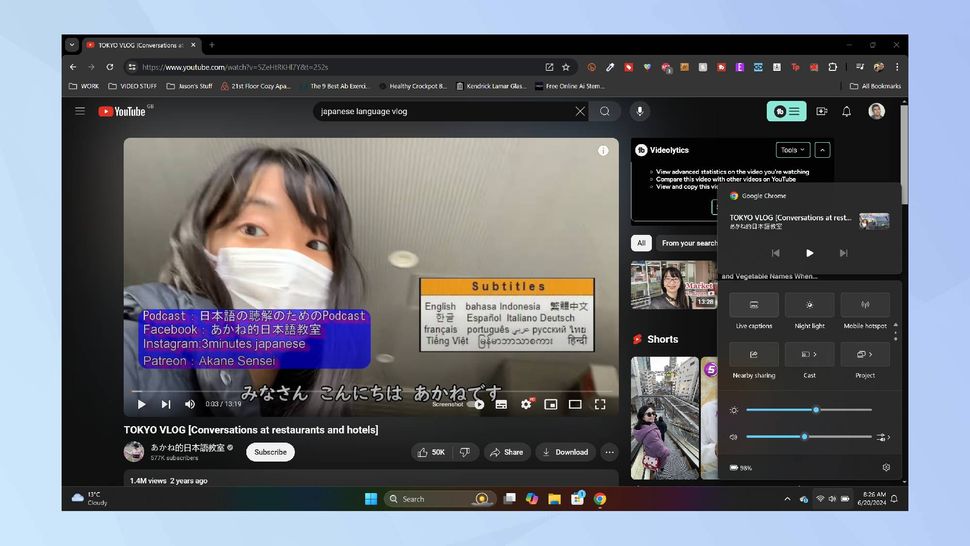
Task: Go back in Chrome
Action: pyautogui.click(x=73, y=67)
